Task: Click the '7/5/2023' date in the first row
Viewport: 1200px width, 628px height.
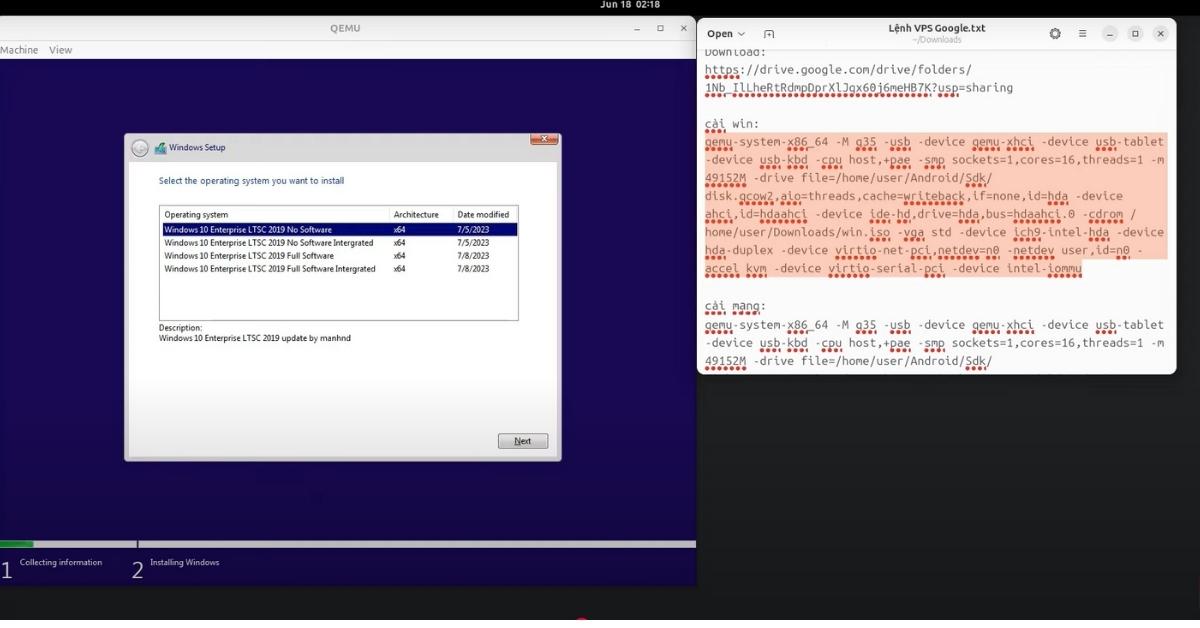Action: 473,229
